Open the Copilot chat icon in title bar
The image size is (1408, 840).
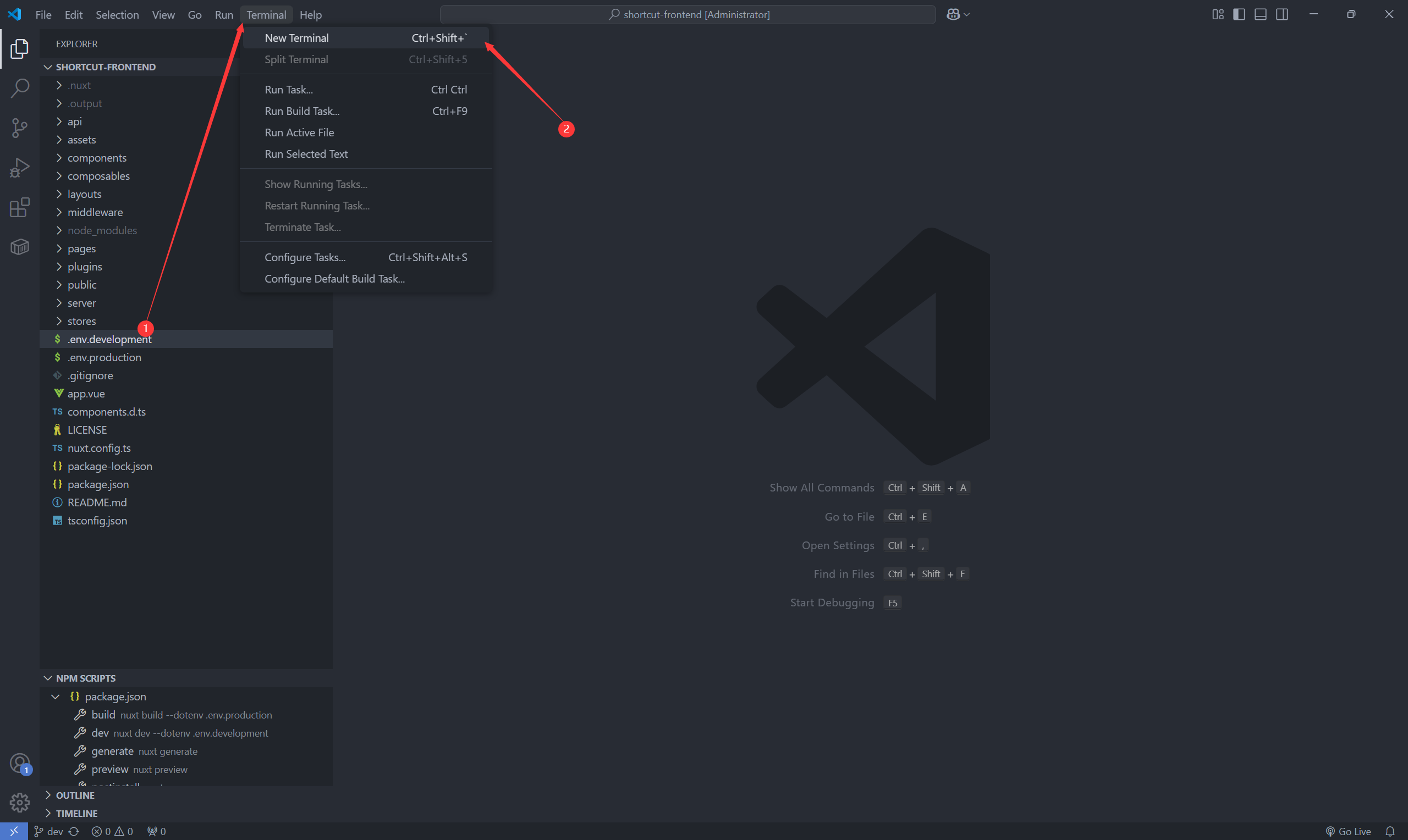pos(953,15)
